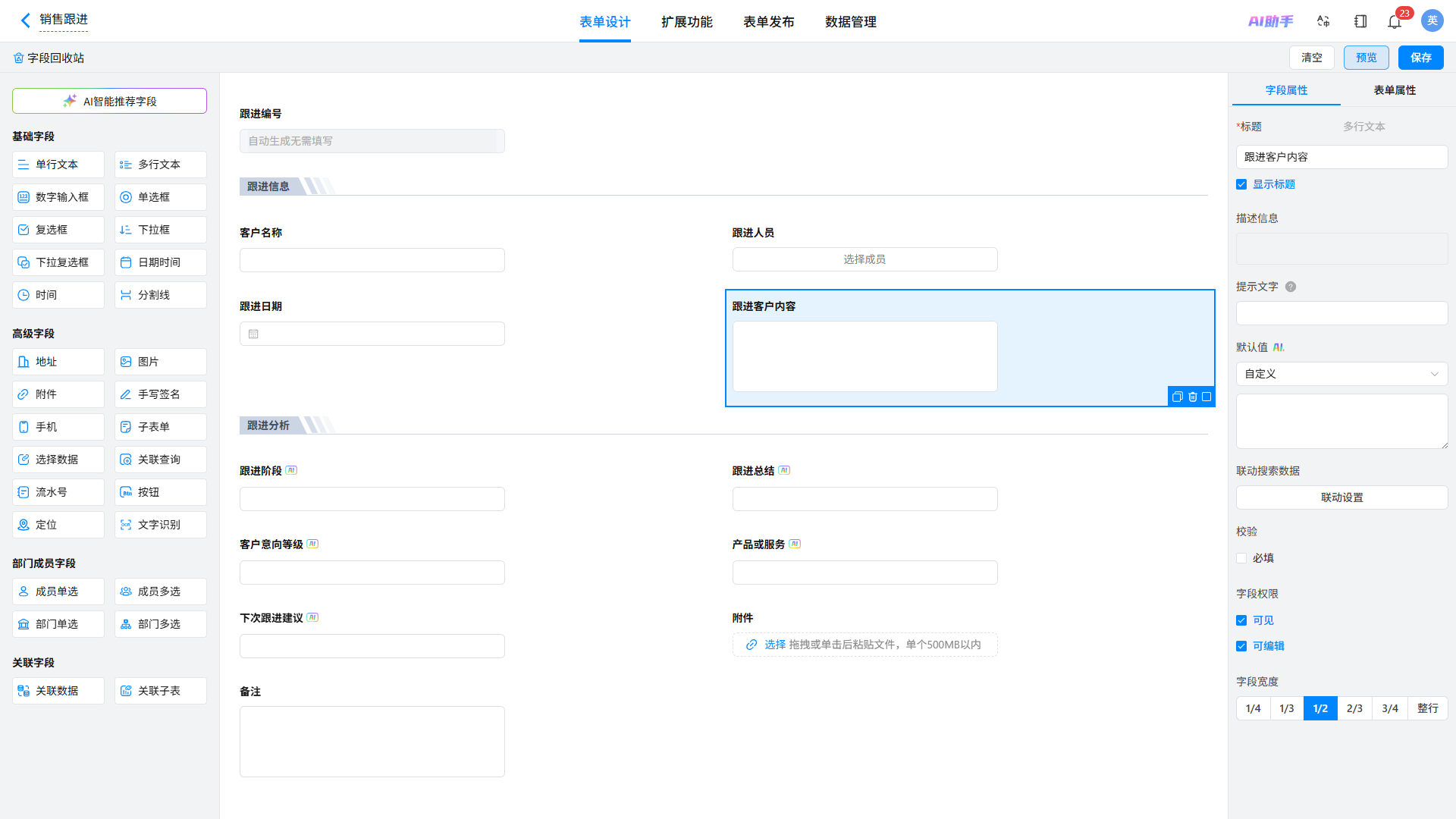Click the AI icon beside 默认值
1456x819 pixels.
[1279, 347]
